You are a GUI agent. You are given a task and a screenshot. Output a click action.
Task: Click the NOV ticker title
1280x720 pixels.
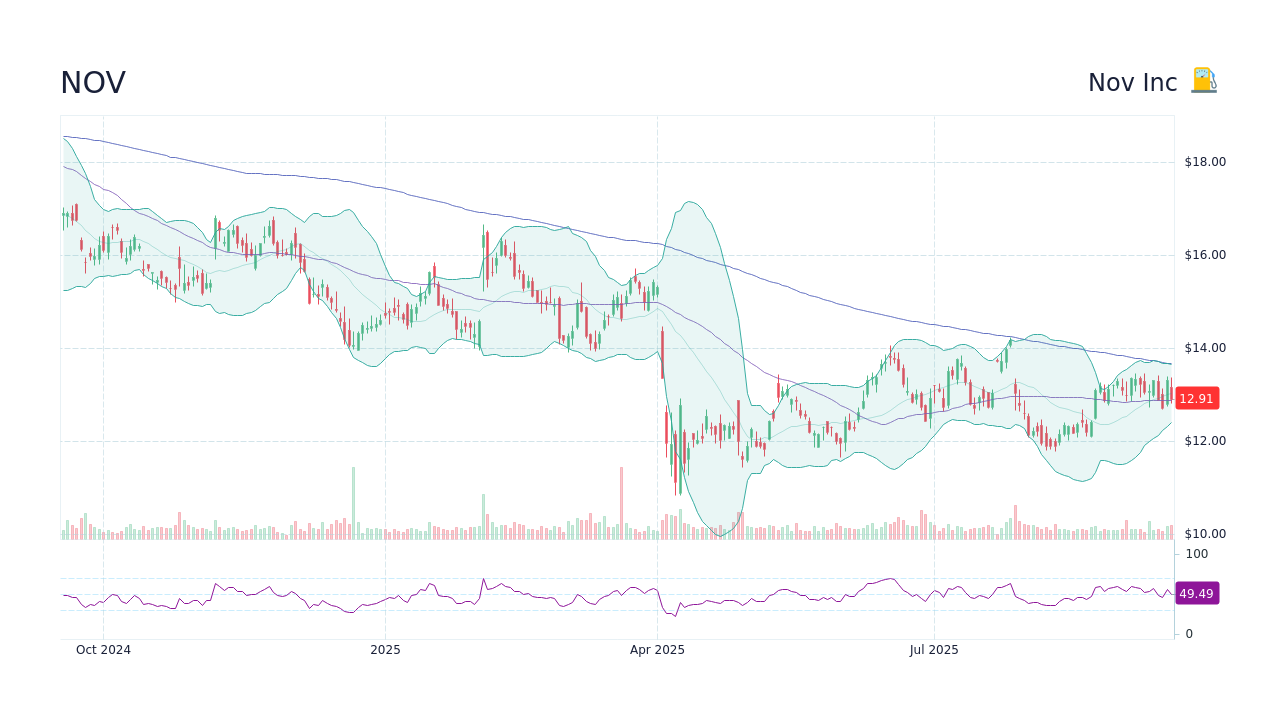pyautogui.click(x=93, y=83)
